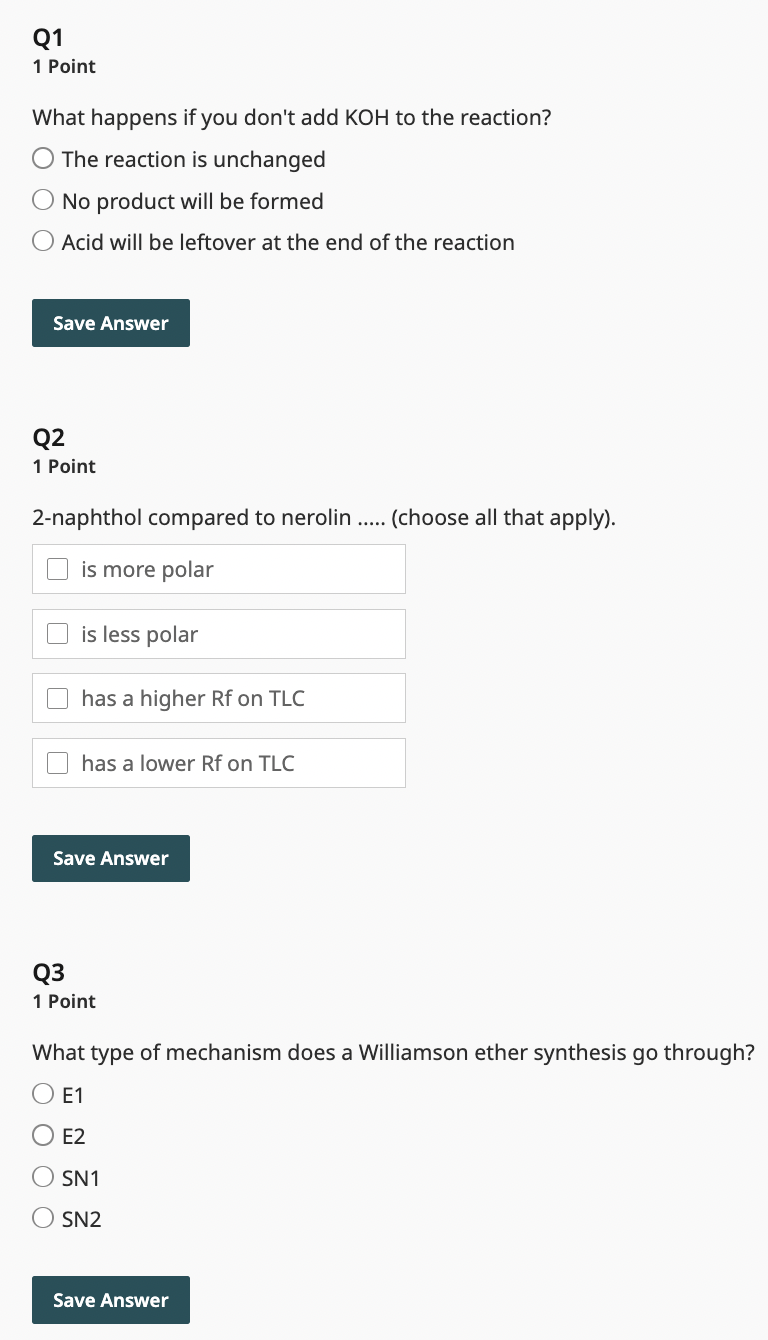Choose E2 as the mechanism answer

click(43, 1135)
